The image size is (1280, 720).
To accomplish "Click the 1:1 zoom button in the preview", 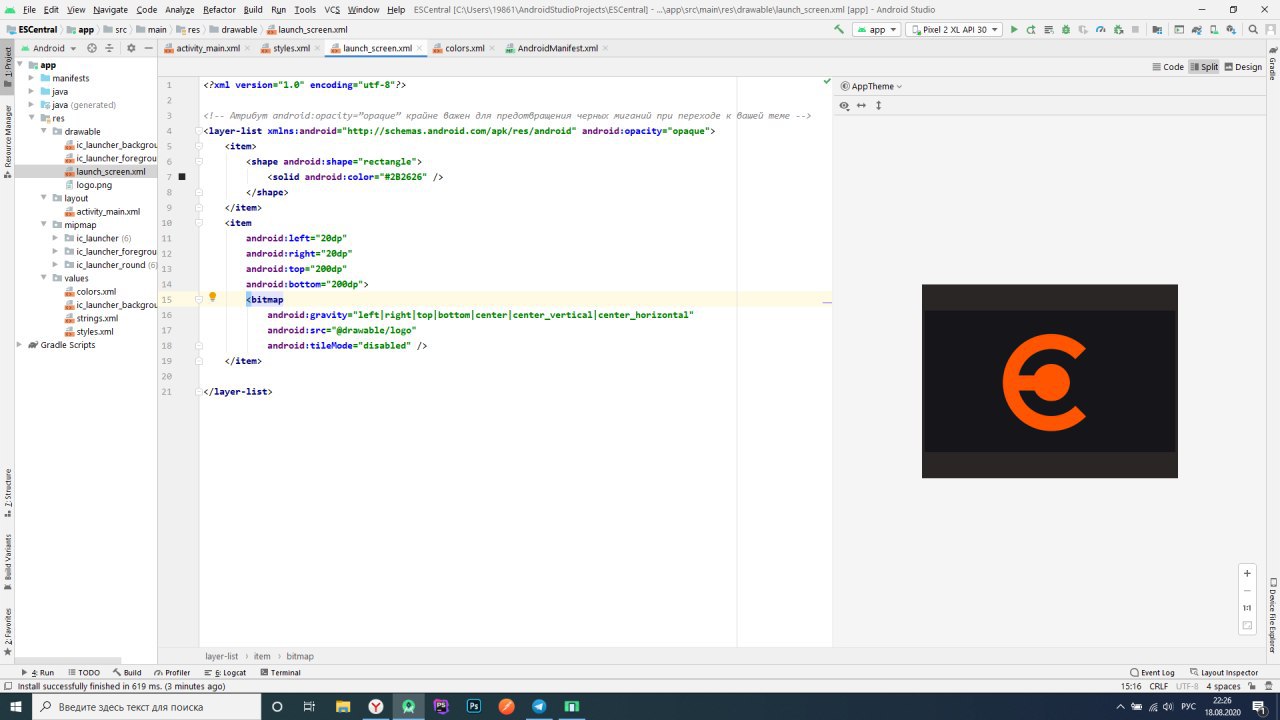I will 1247,608.
